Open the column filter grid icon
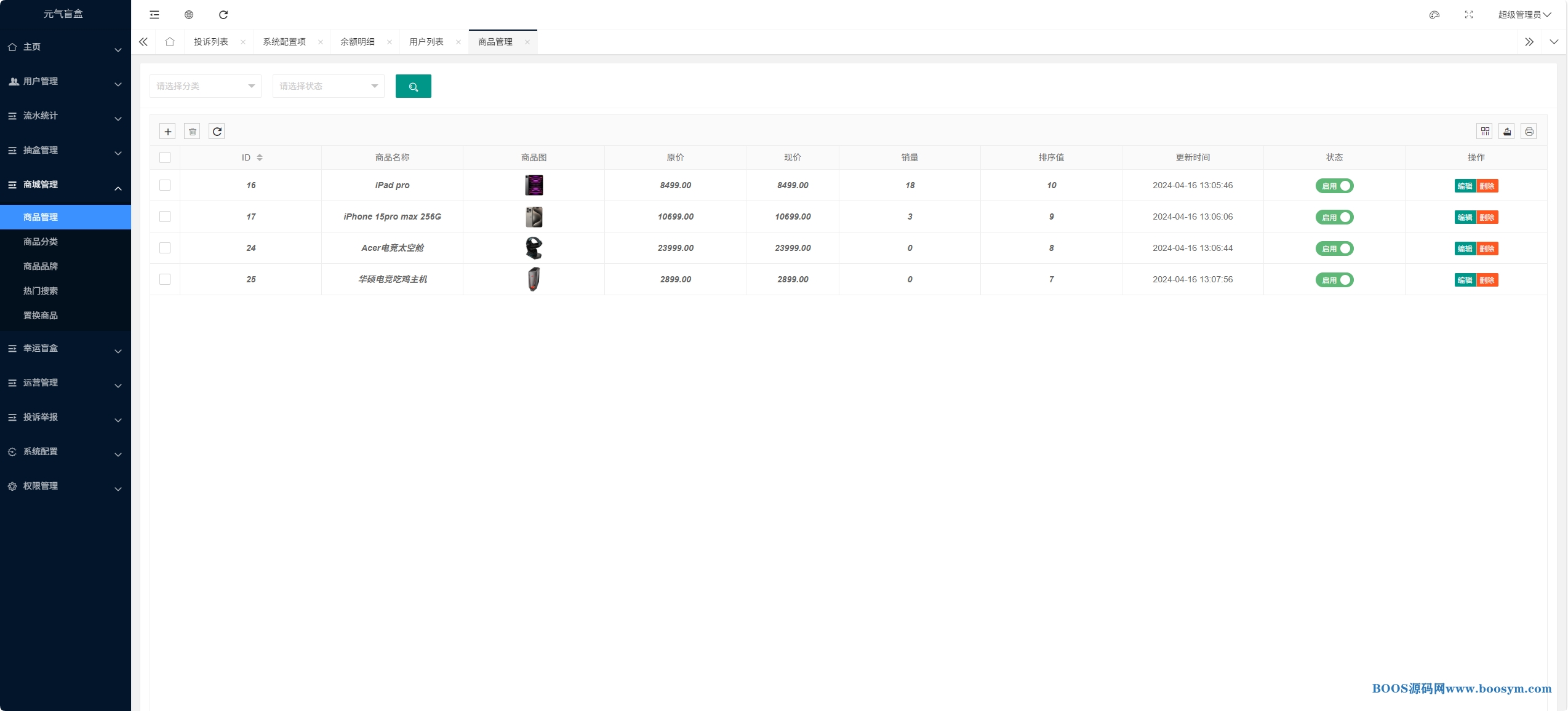Screen dimensions: 1568x711 [x=1484, y=132]
